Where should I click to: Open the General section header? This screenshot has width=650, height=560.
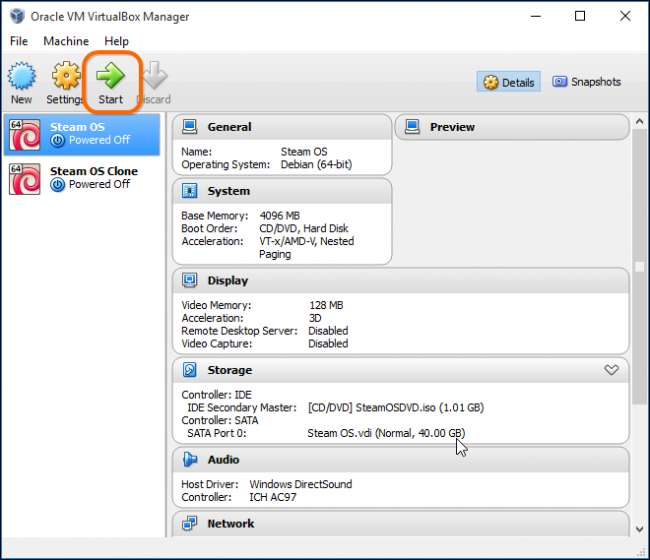pos(282,127)
